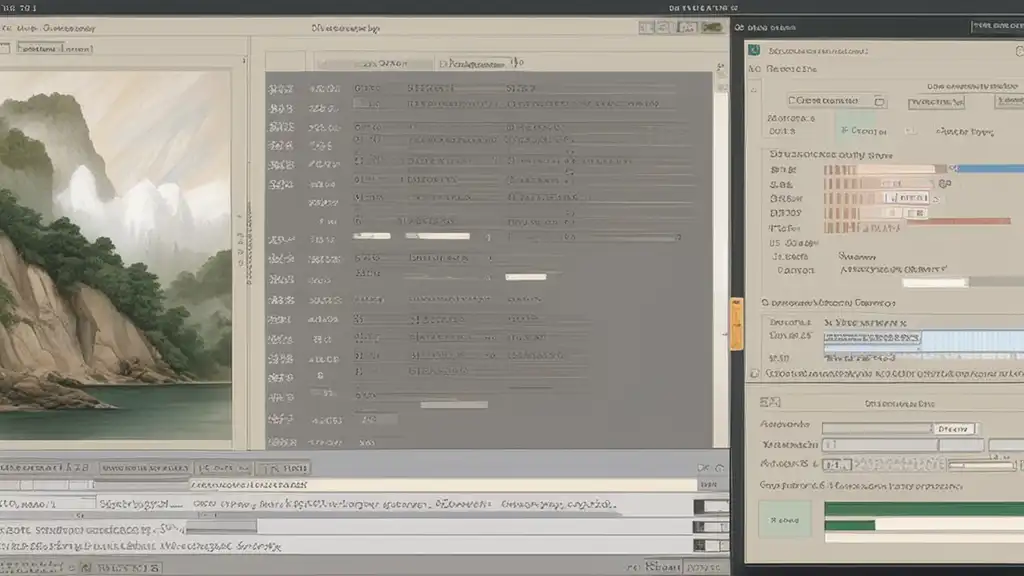
Task: Click the blue bar in the color bars list
Action: [x=990, y=168]
